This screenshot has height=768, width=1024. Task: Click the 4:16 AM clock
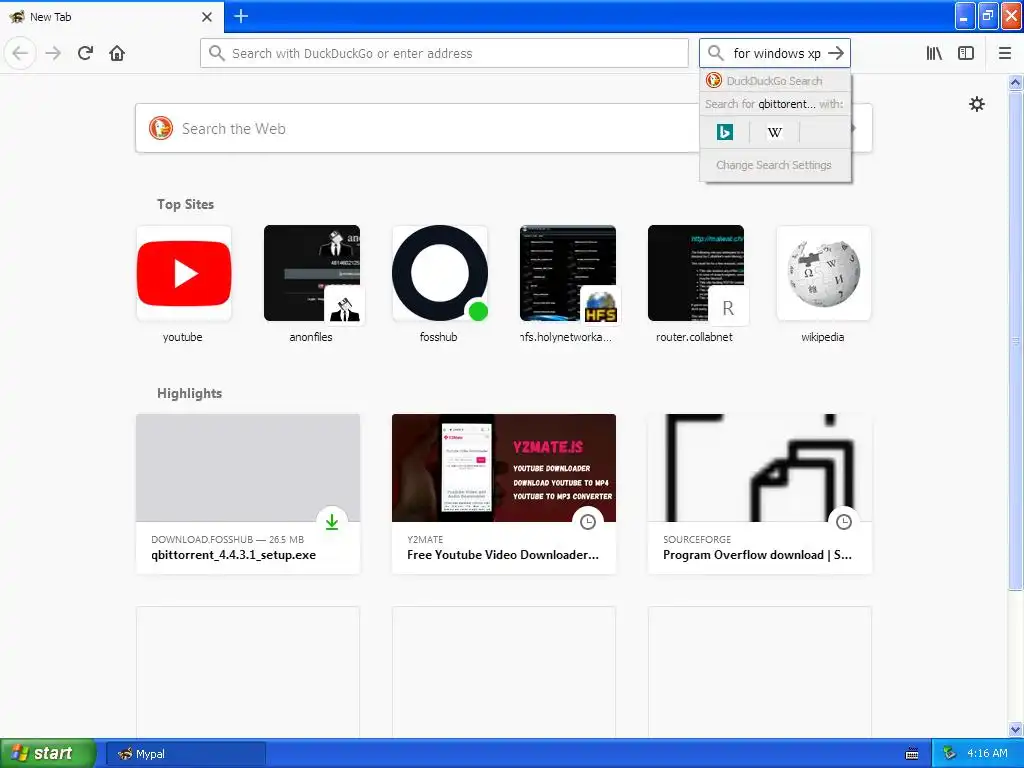tap(987, 754)
